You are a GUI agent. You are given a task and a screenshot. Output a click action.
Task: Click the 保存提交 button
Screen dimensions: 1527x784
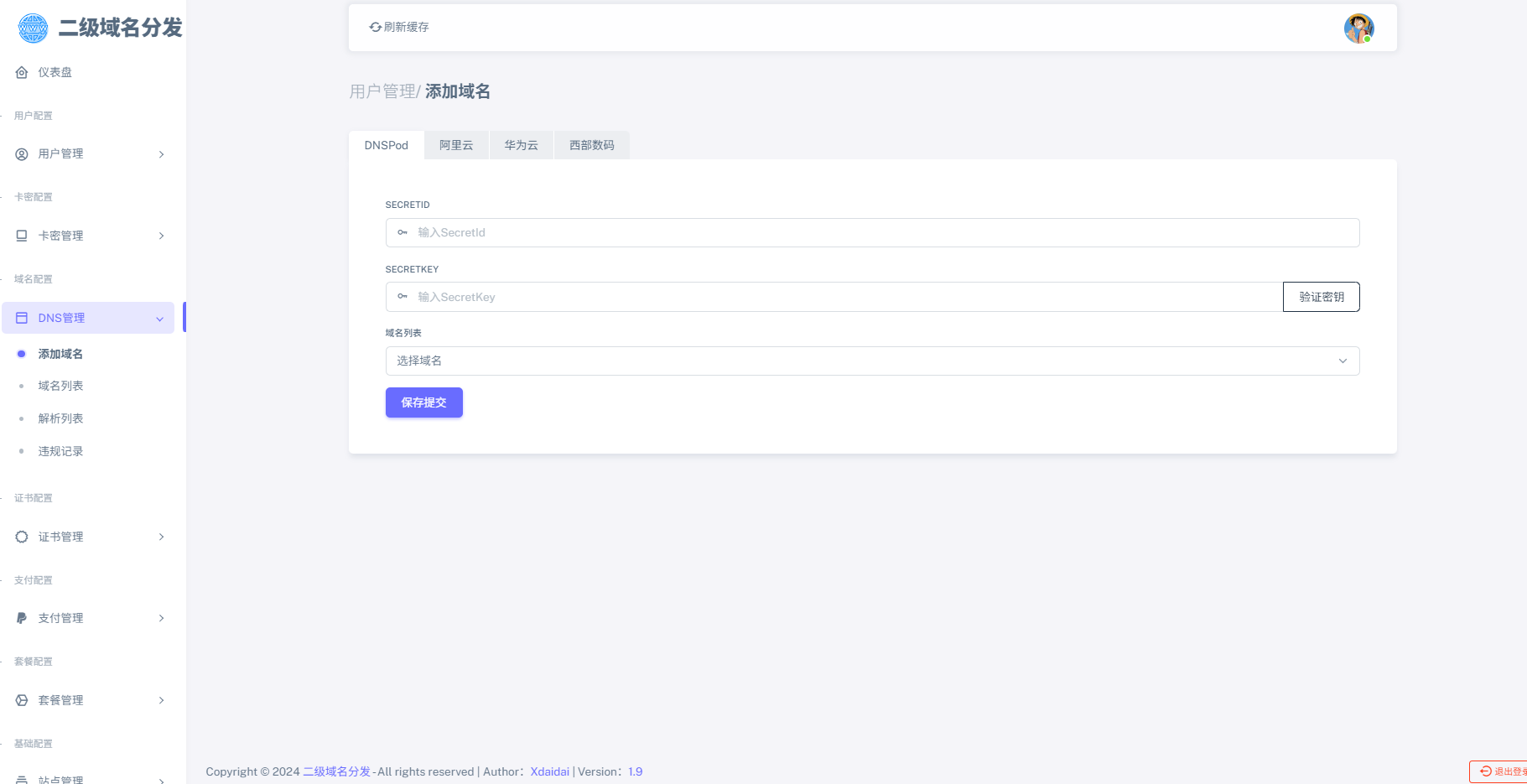point(423,402)
